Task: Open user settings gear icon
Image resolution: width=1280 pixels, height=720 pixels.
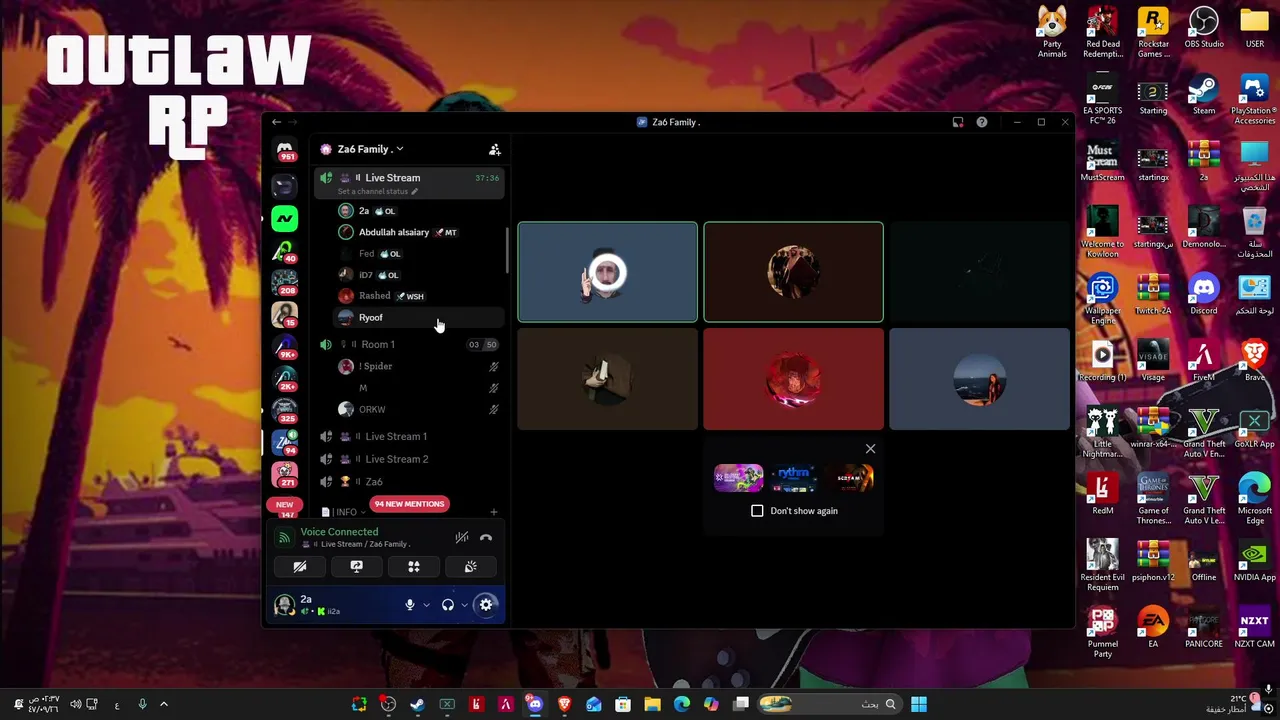Action: [x=486, y=605]
